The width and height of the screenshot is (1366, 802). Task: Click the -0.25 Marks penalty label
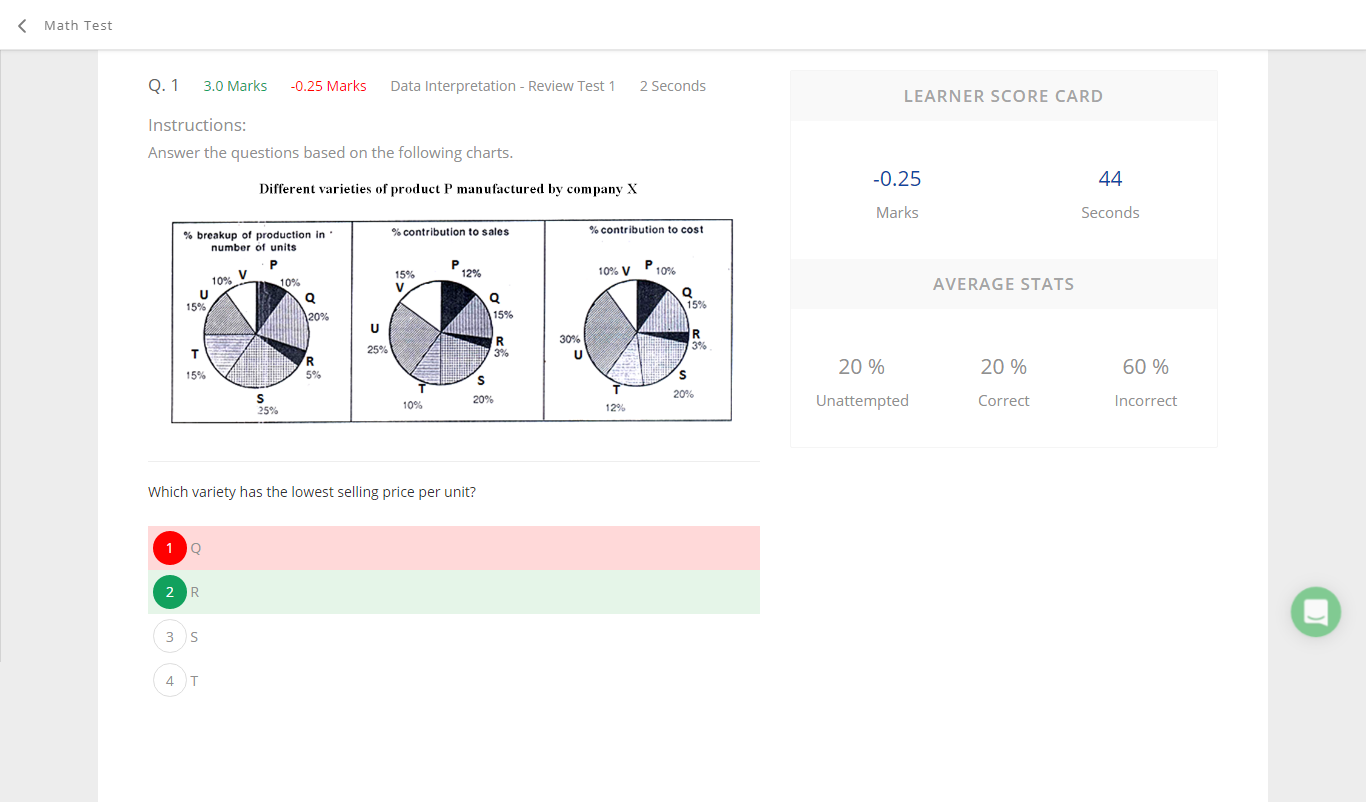pos(329,86)
